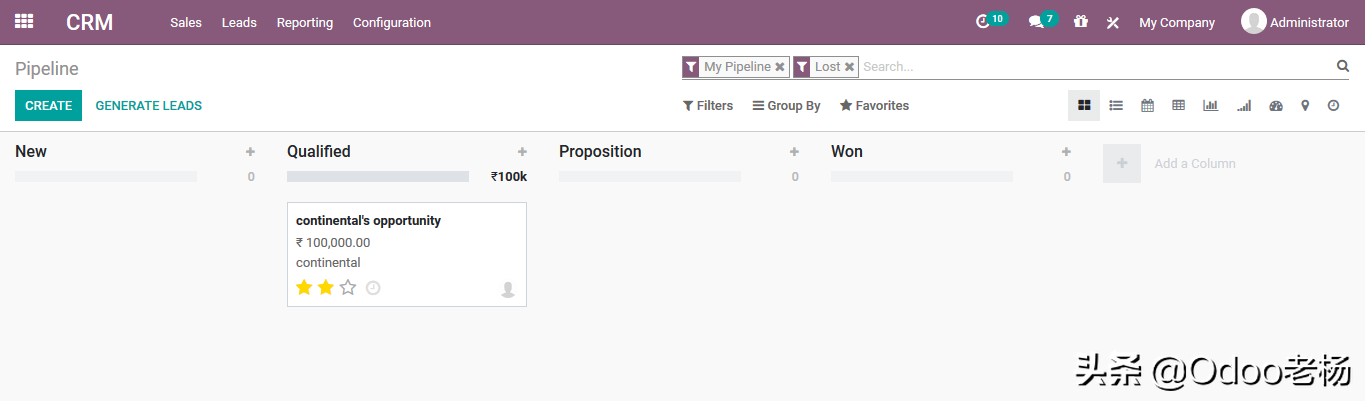Open the Reporting menu
The image size is (1365, 401).
tap(305, 22)
